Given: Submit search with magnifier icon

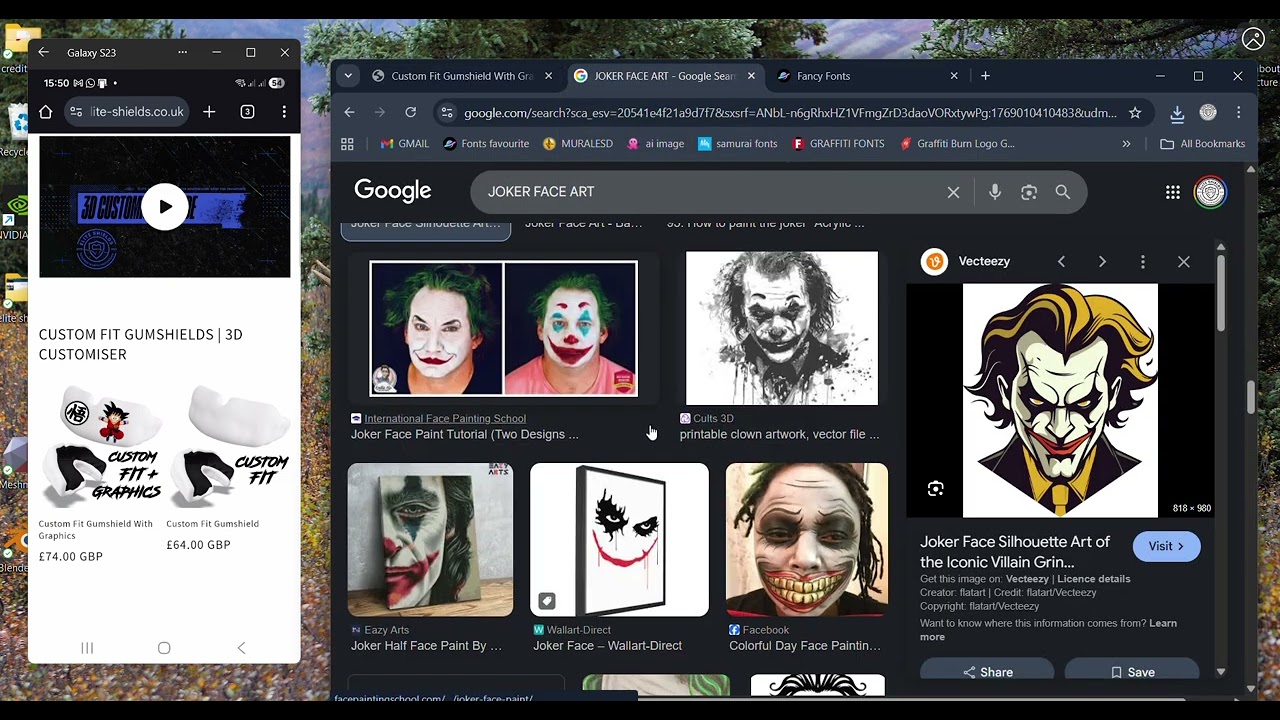Looking at the screenshot, I should tap(1063, 192).
